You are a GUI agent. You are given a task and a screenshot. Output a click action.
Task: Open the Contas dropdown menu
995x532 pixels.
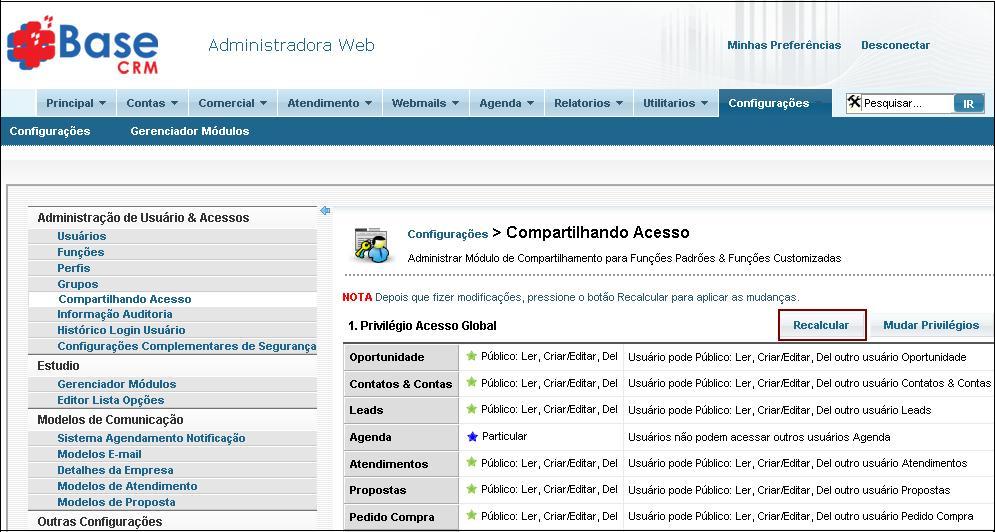pyautogui.click(x=152, y=103)
